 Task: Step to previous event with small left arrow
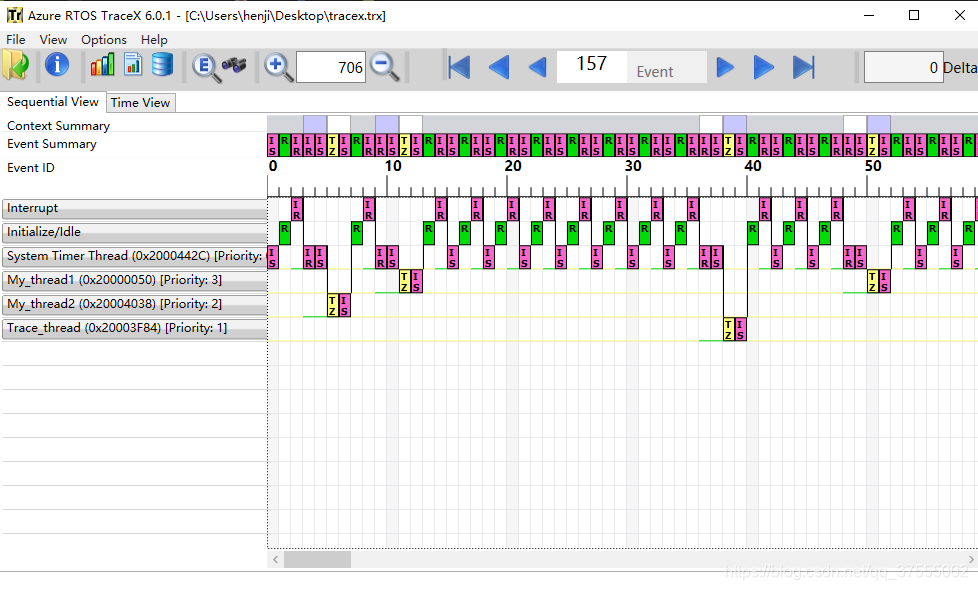click(537, 67)
